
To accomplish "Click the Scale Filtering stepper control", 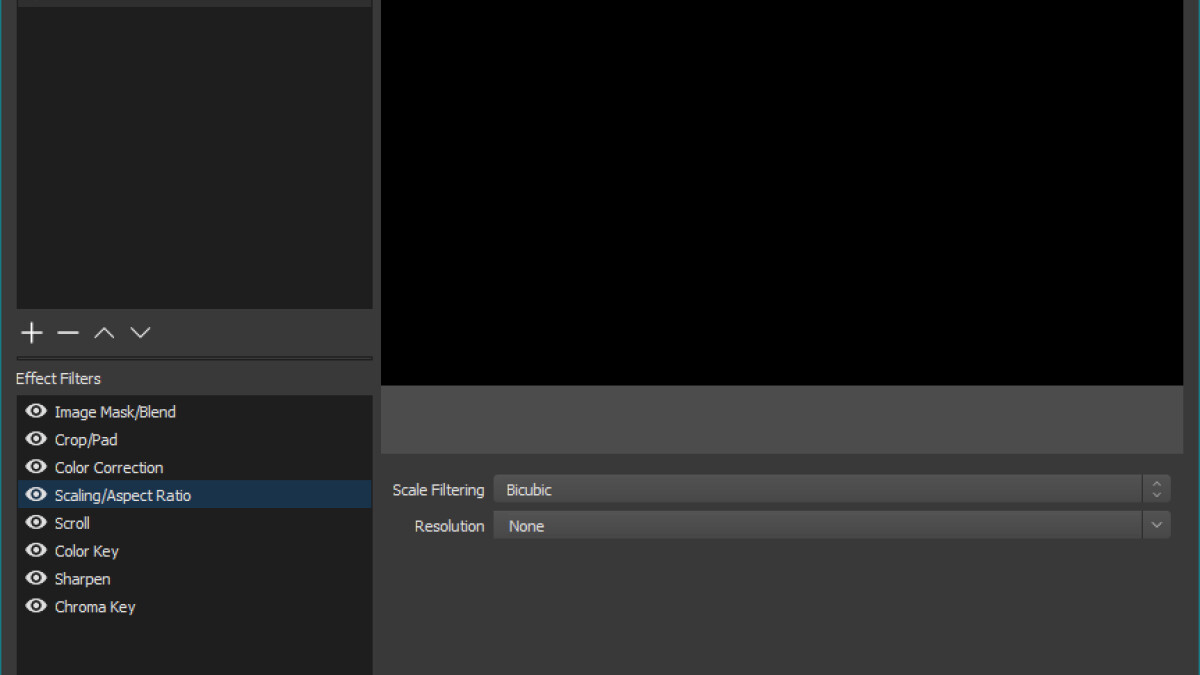I will point(1157,489).
